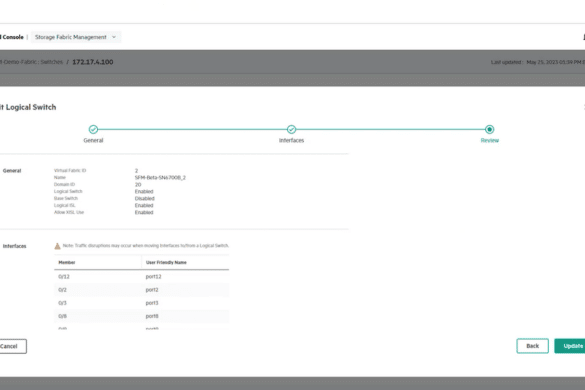Click the Logical ISL label
585x390 pixels.
(64, 205)
